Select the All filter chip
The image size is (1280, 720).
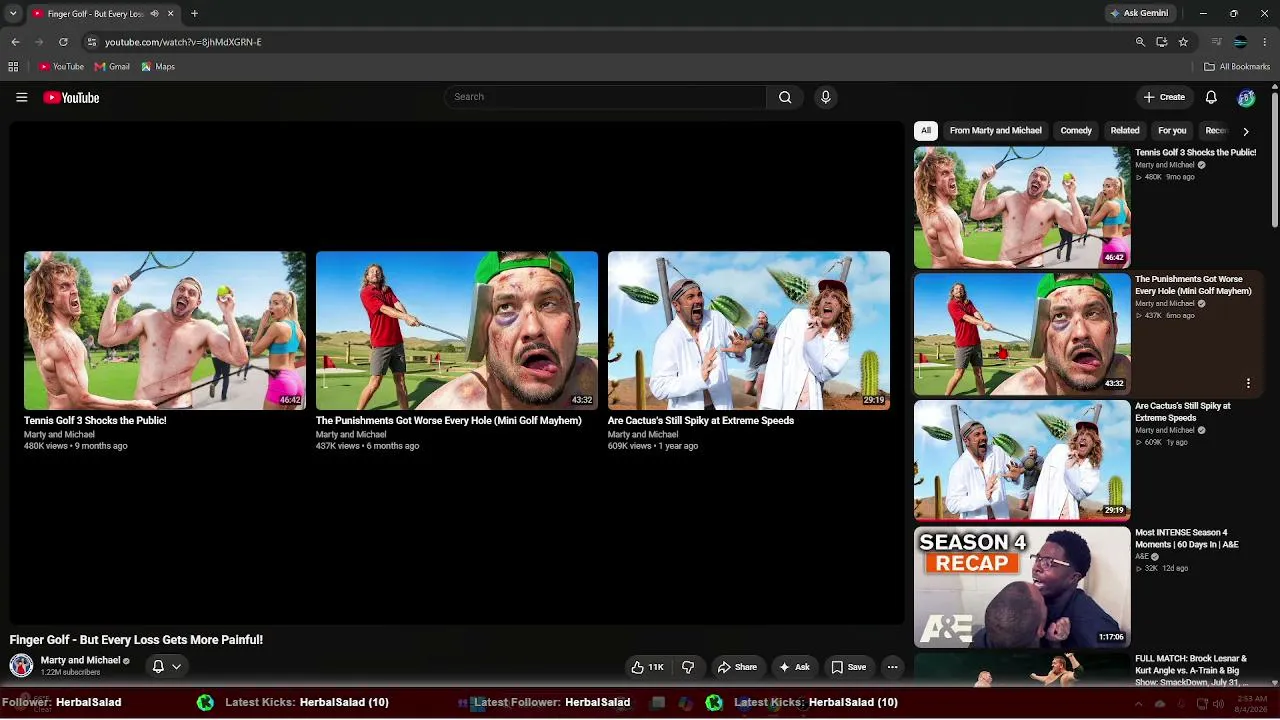pyautogui.click(x=926, y=131)
